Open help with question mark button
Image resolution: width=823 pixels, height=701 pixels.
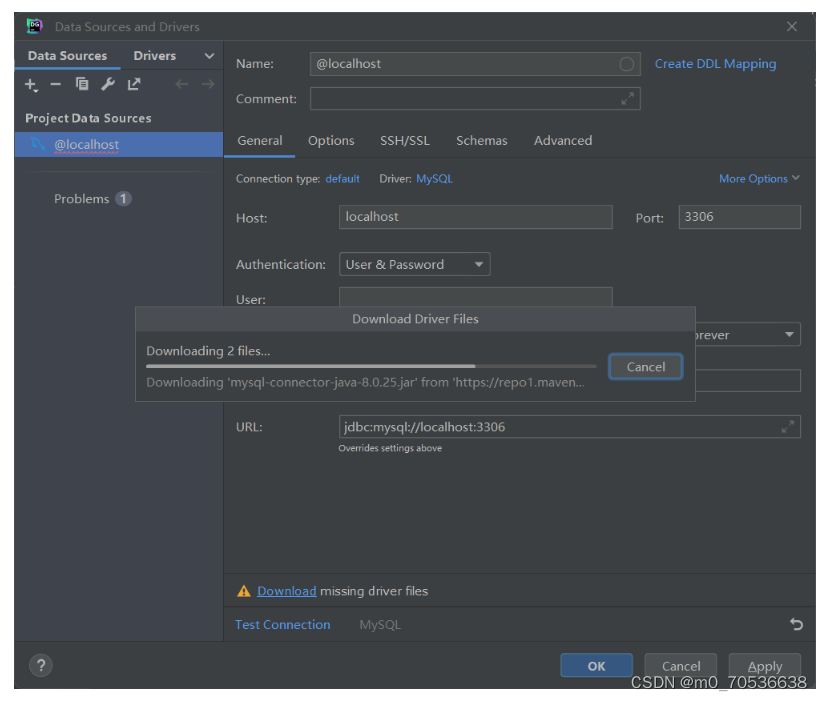40,665
